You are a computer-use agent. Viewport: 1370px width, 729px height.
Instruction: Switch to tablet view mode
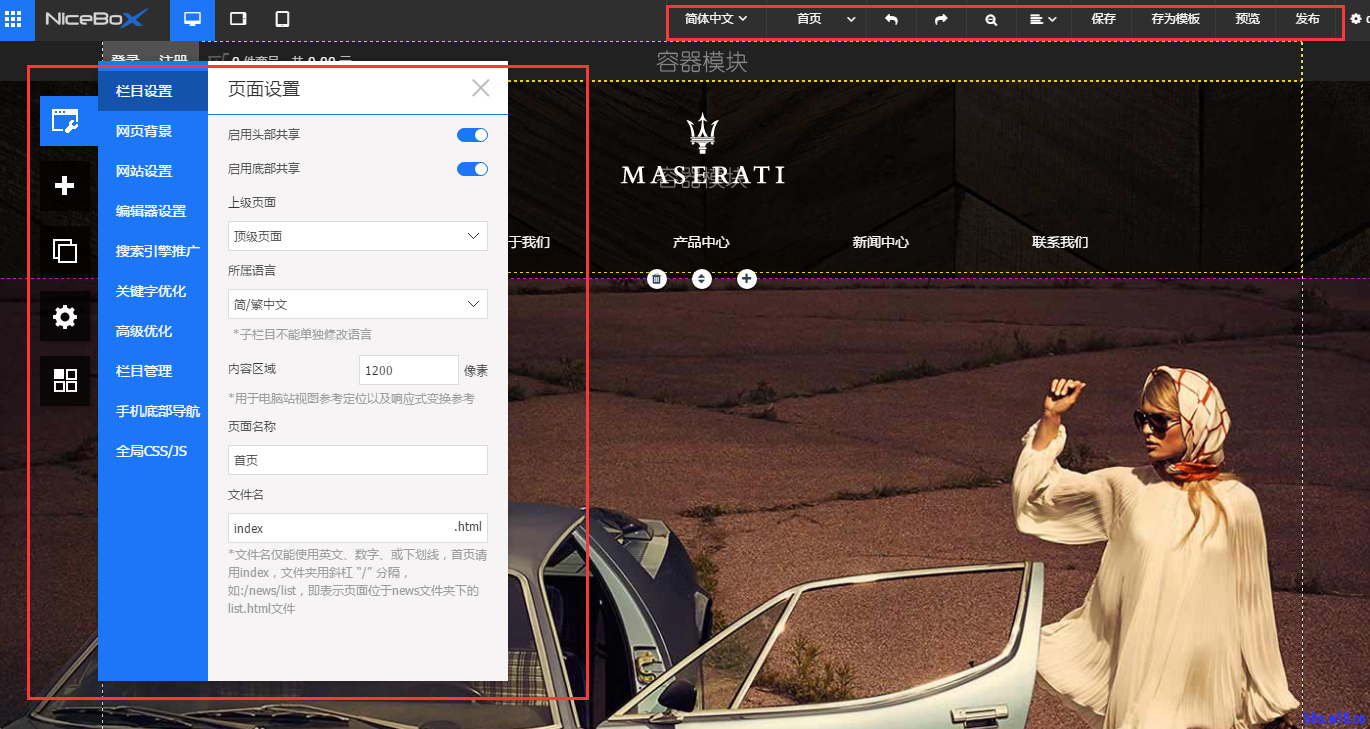click(238, 19)
